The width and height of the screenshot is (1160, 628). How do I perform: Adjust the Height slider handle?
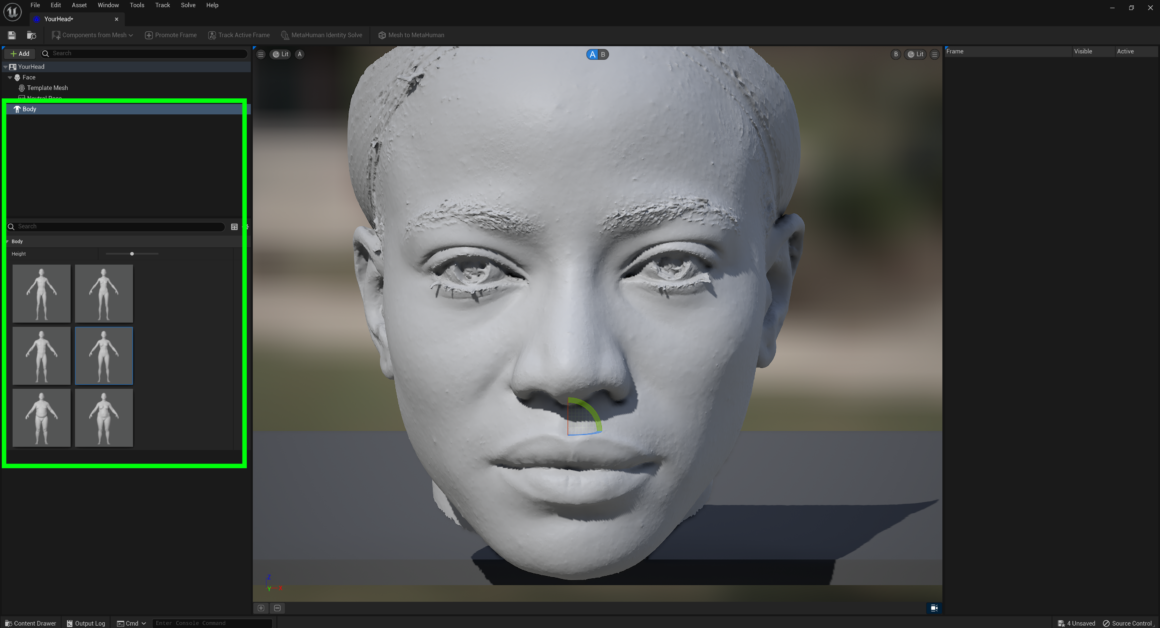[x=132, y=254]
